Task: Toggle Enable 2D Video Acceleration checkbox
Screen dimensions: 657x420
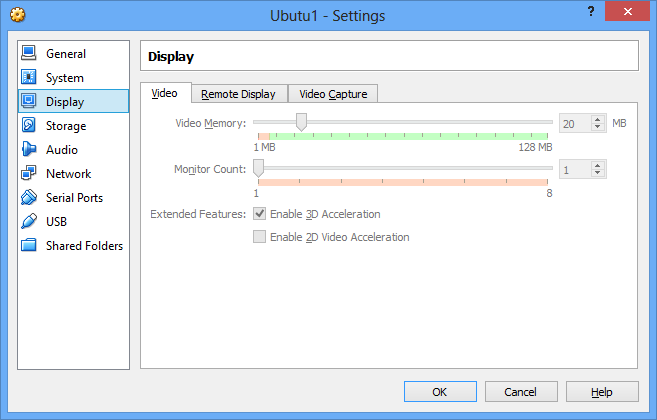Action: tap(260, 237)
